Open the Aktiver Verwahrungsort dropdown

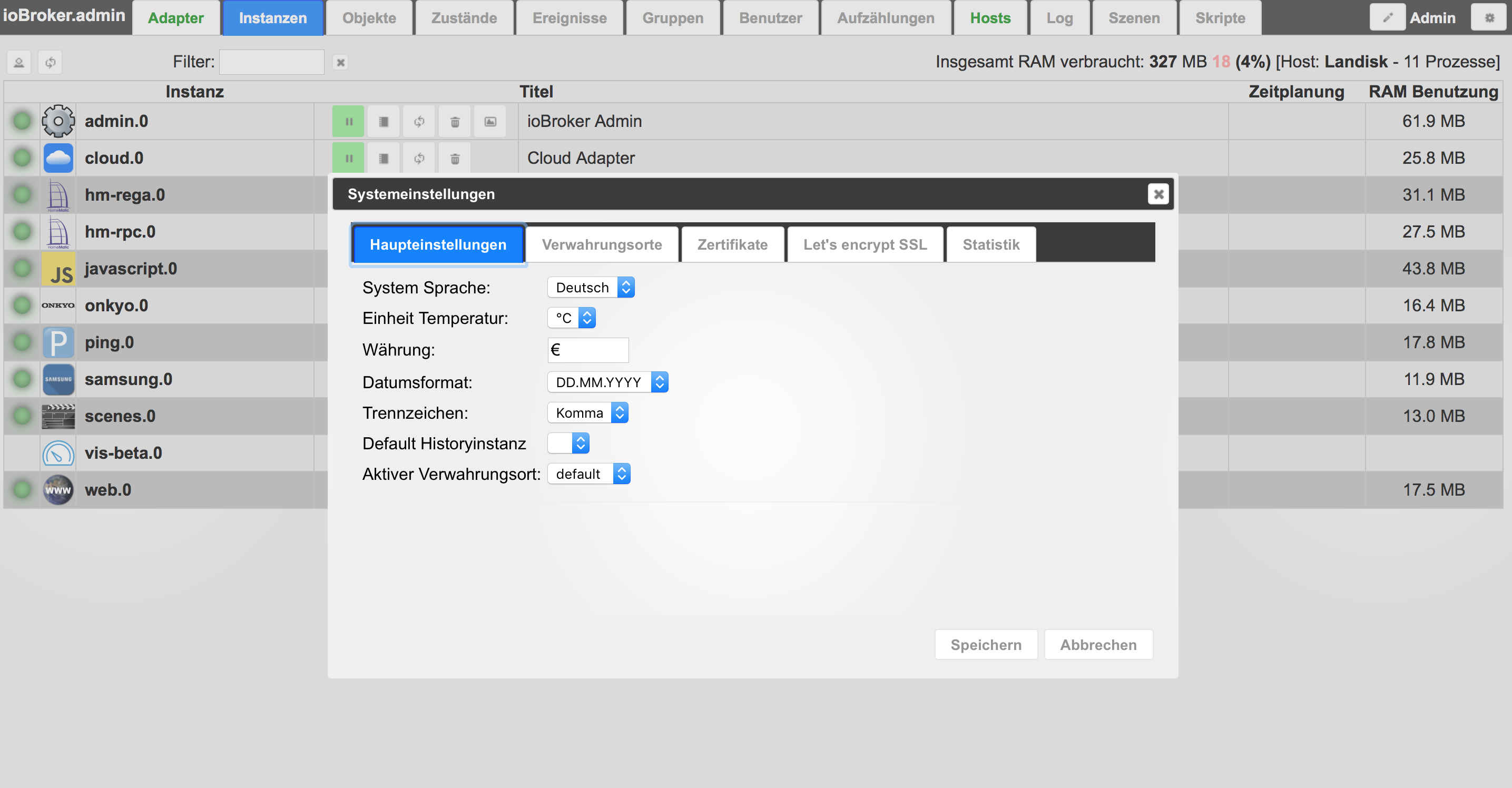click(588, 474)
